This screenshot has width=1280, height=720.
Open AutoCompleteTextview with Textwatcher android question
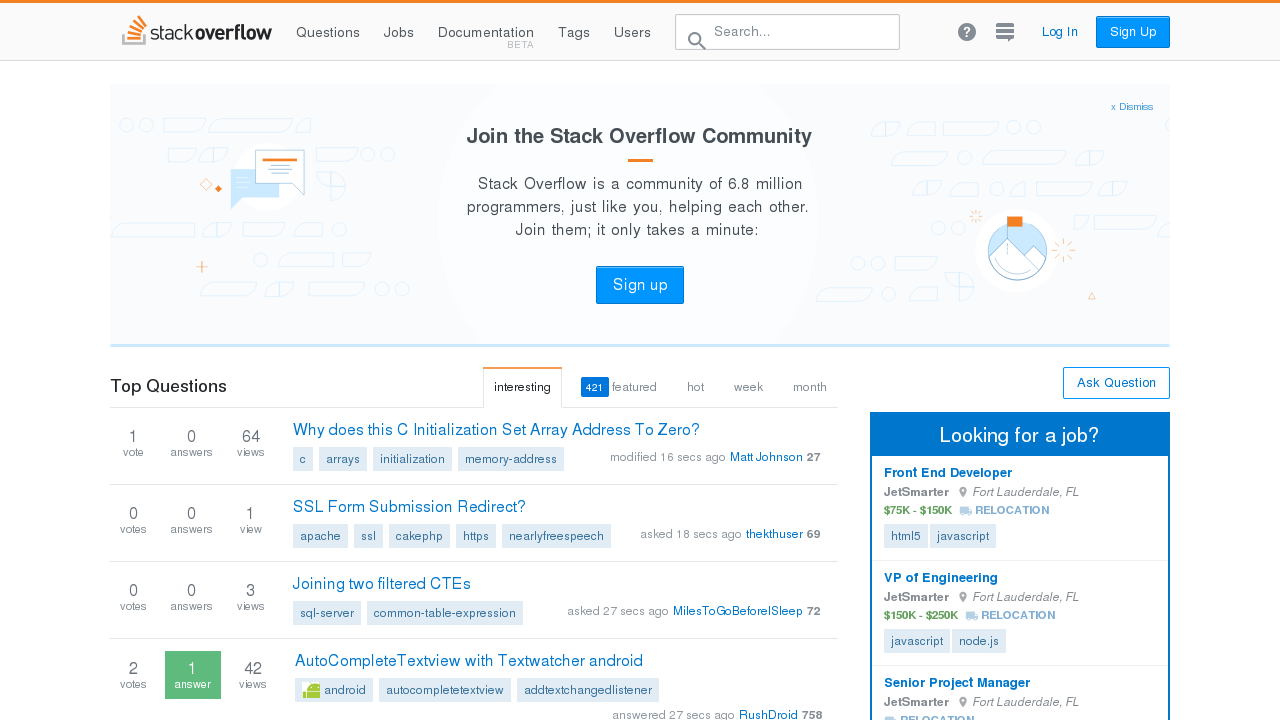[x=469, y=661]
